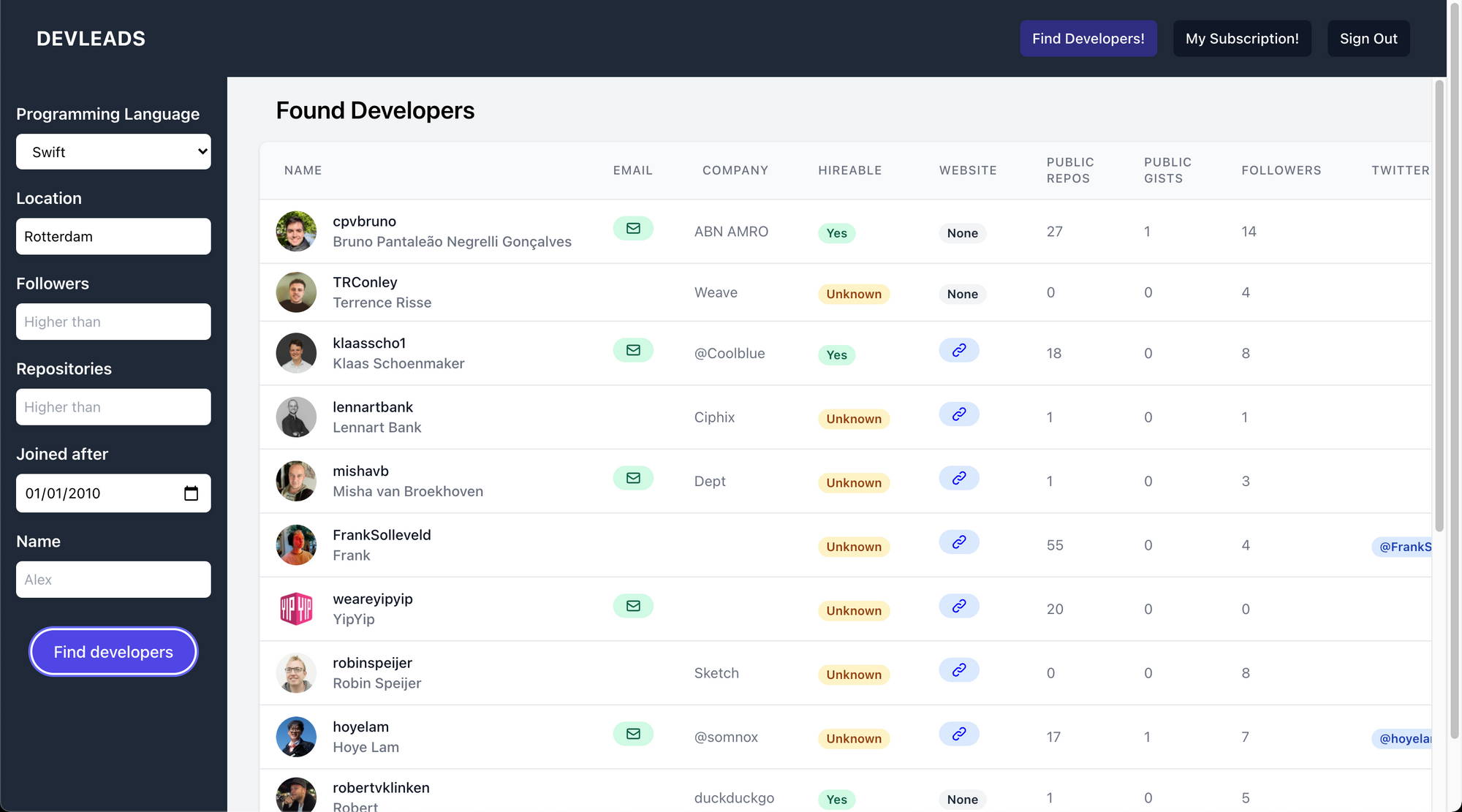Click the email icon for mishavb

click(x=632, y=478)
